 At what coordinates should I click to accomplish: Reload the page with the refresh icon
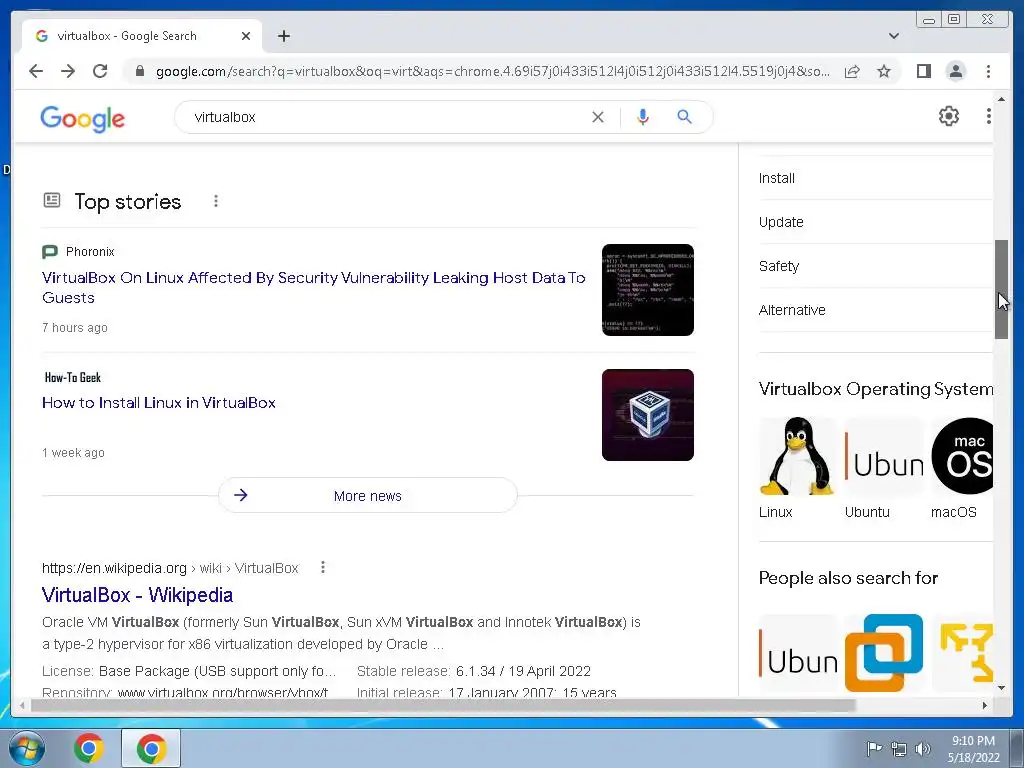pyautogui.click(x=100, y=71)
